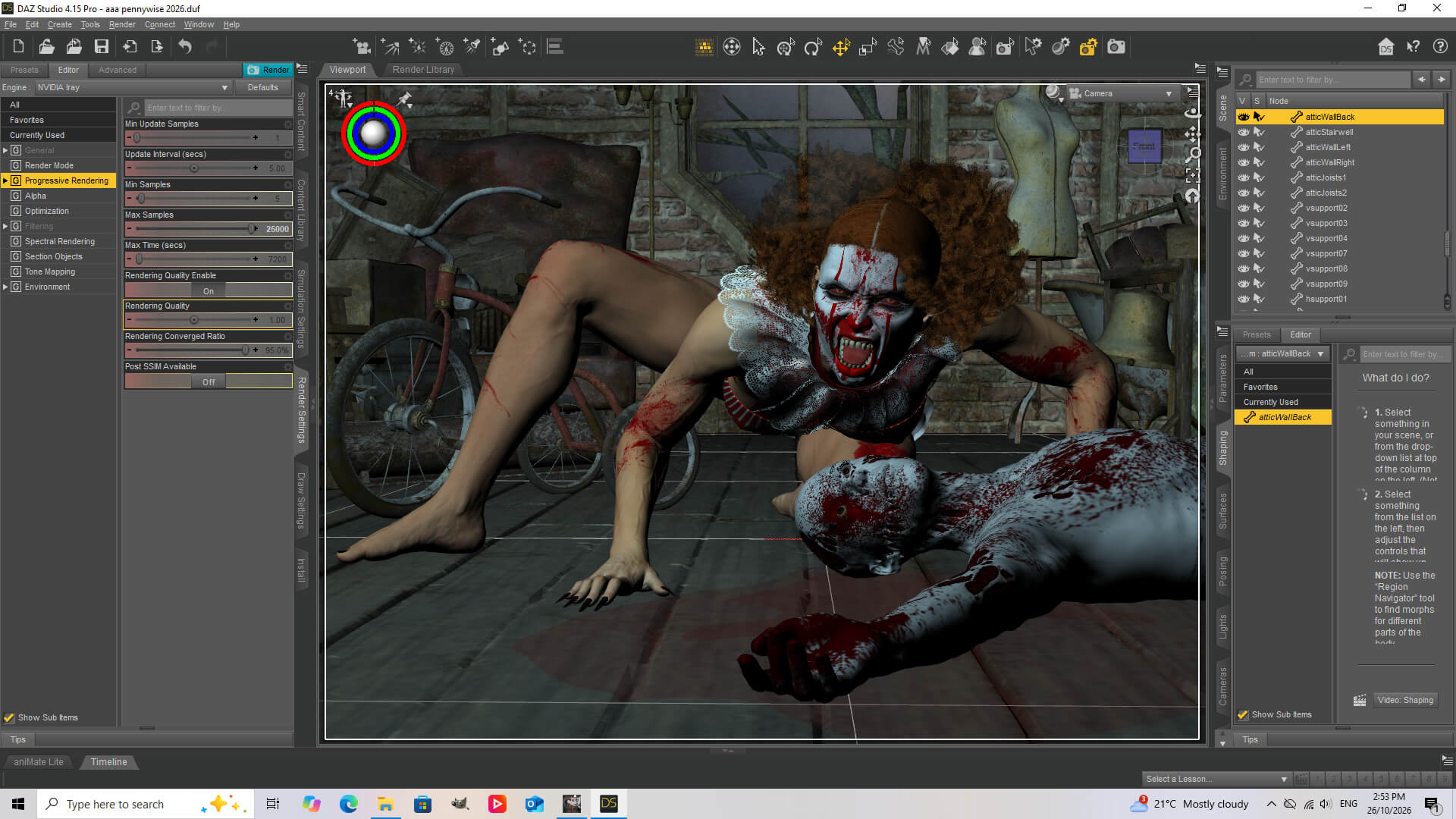Viewport: 1456px width, 819px height.
Task: Click the Max Samples slider
Action: [194, 228]
